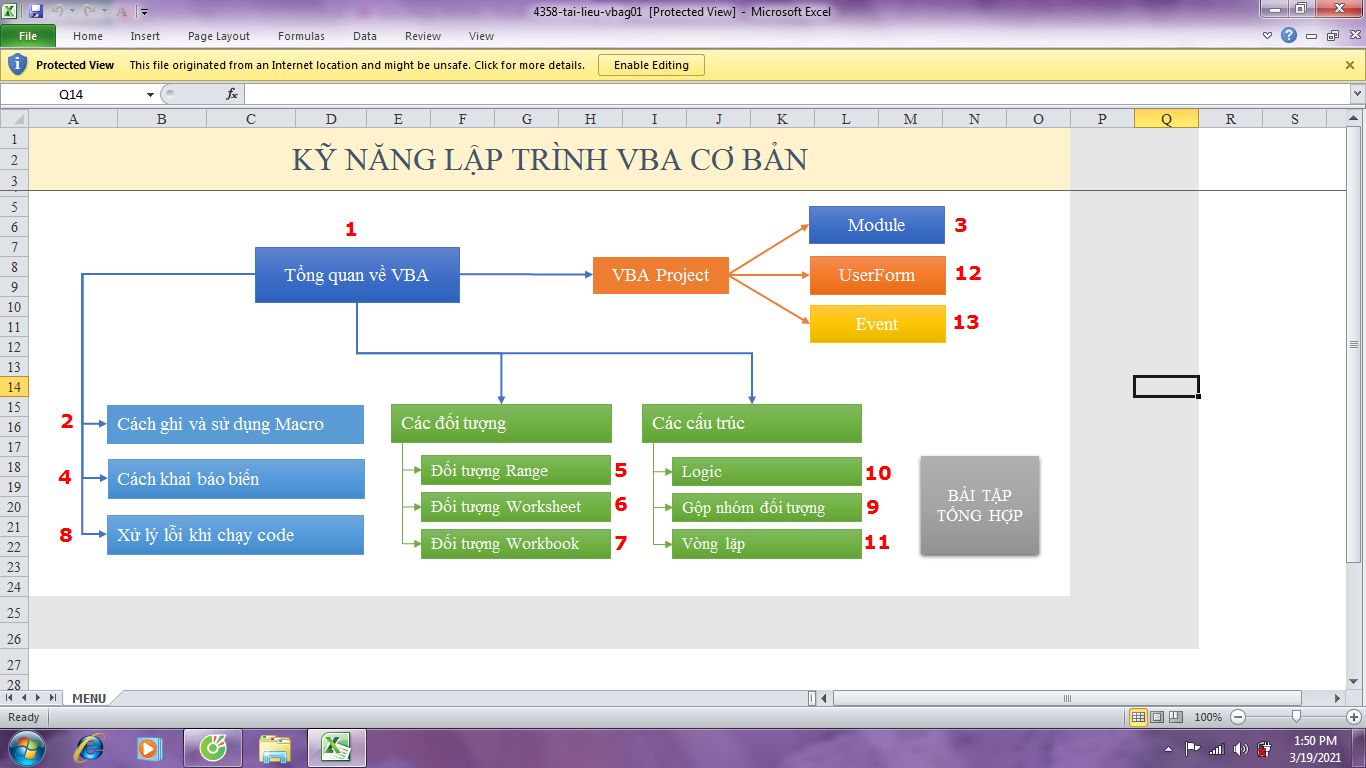The height and width of the screenshot is (768, 1366).
Task: Open the Tổng quan về VBA box
Action: pos(357,275)
